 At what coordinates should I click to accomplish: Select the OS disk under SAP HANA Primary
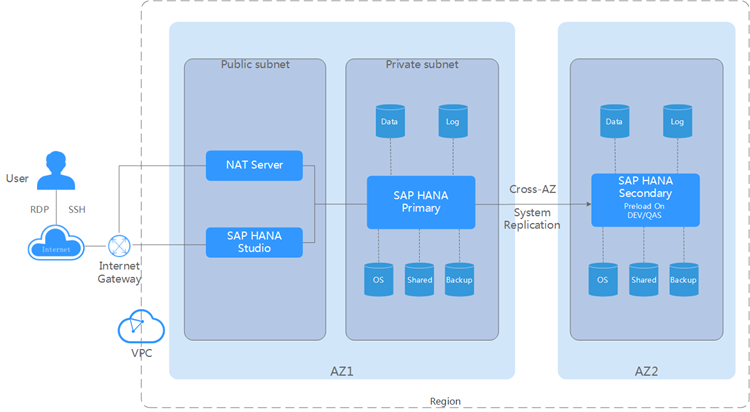(378, 279)
